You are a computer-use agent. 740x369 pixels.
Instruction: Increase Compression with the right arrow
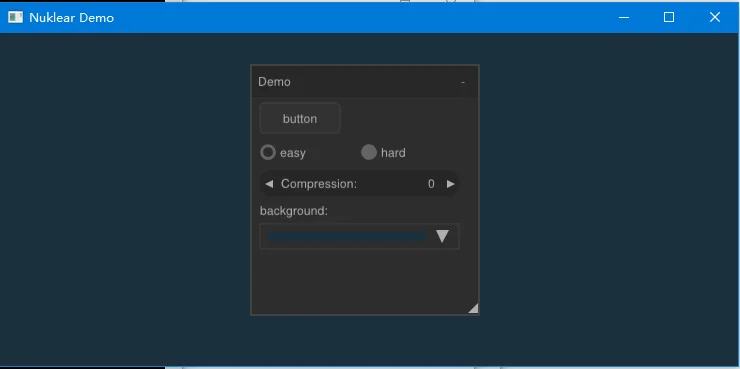coord(451,184)
